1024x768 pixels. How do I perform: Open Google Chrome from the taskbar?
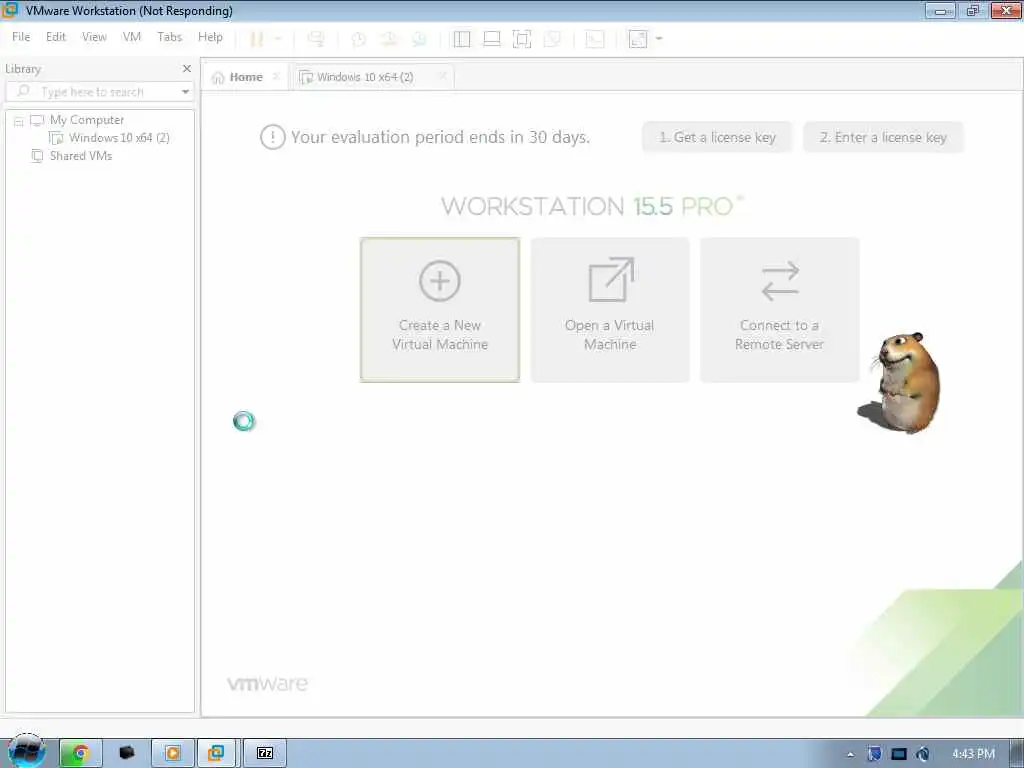pyautogui.click(x=80, y=753)
